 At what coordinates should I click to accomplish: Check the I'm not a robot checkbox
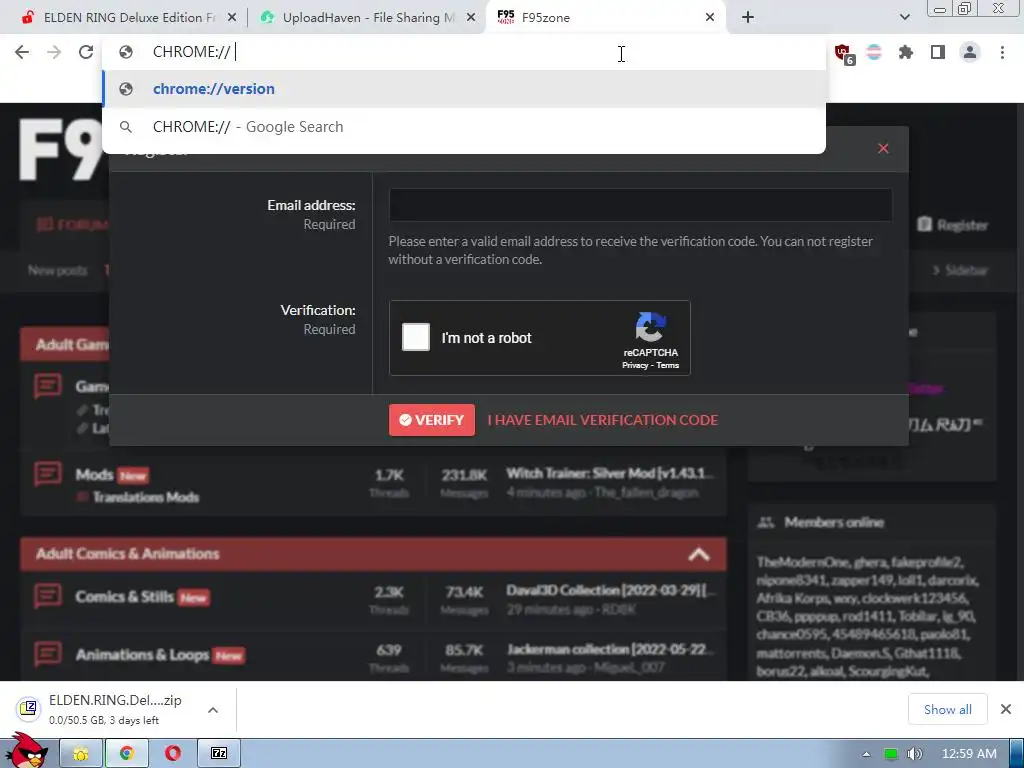coord(416,337)
